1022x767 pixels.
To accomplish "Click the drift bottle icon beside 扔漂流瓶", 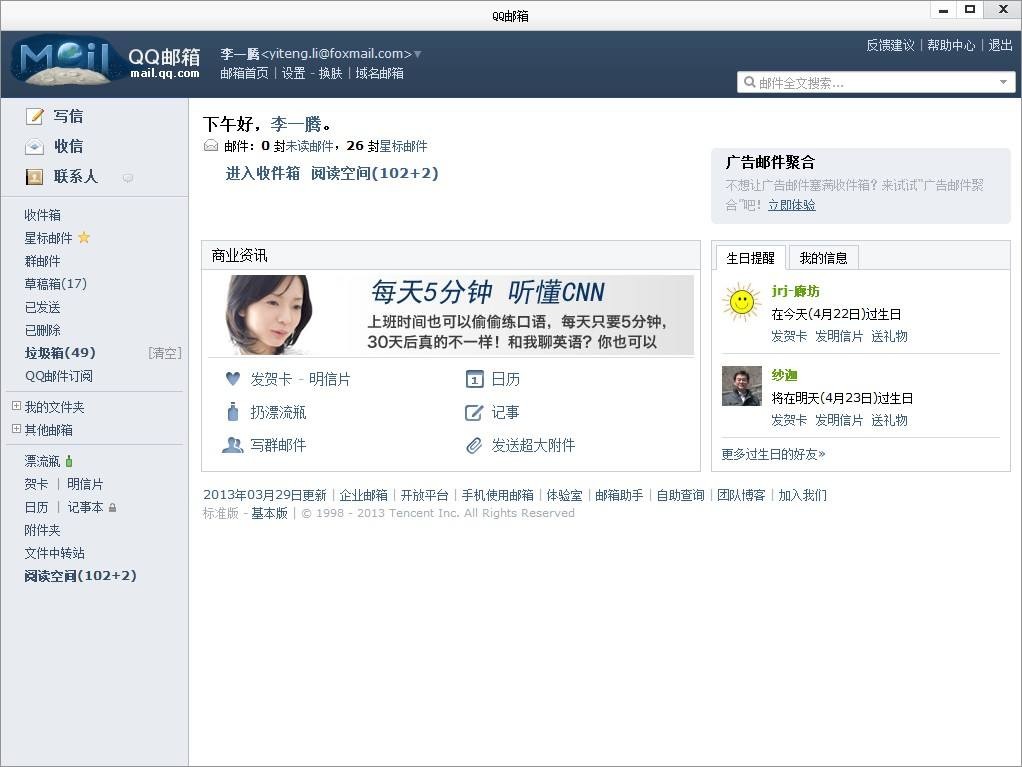I will [232, 412].
